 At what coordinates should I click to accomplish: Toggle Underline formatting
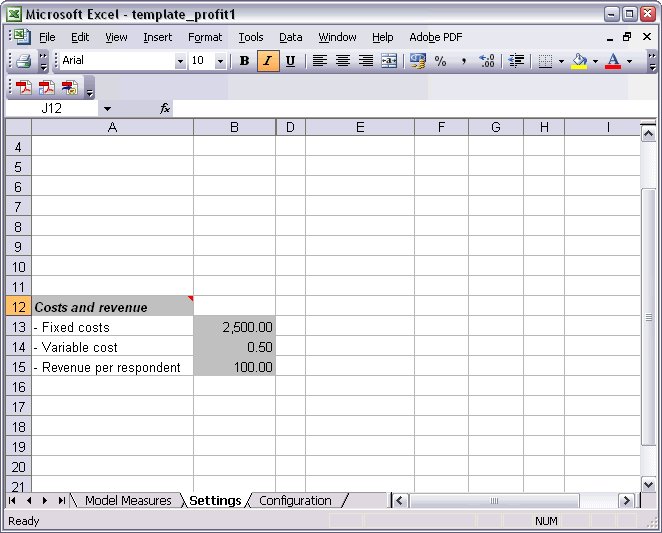coord(290,61)
